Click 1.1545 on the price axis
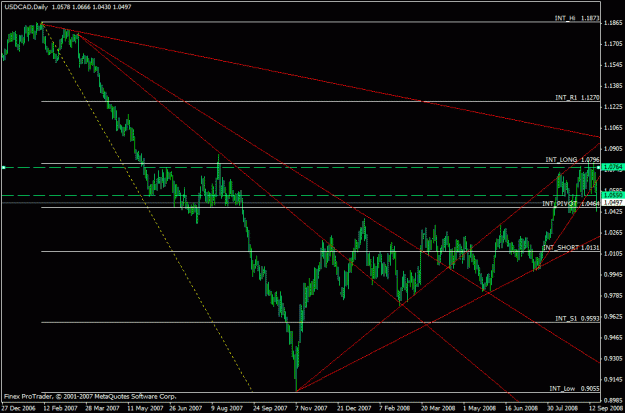Viewport: 625px width, 413px height. click(613, 65)
